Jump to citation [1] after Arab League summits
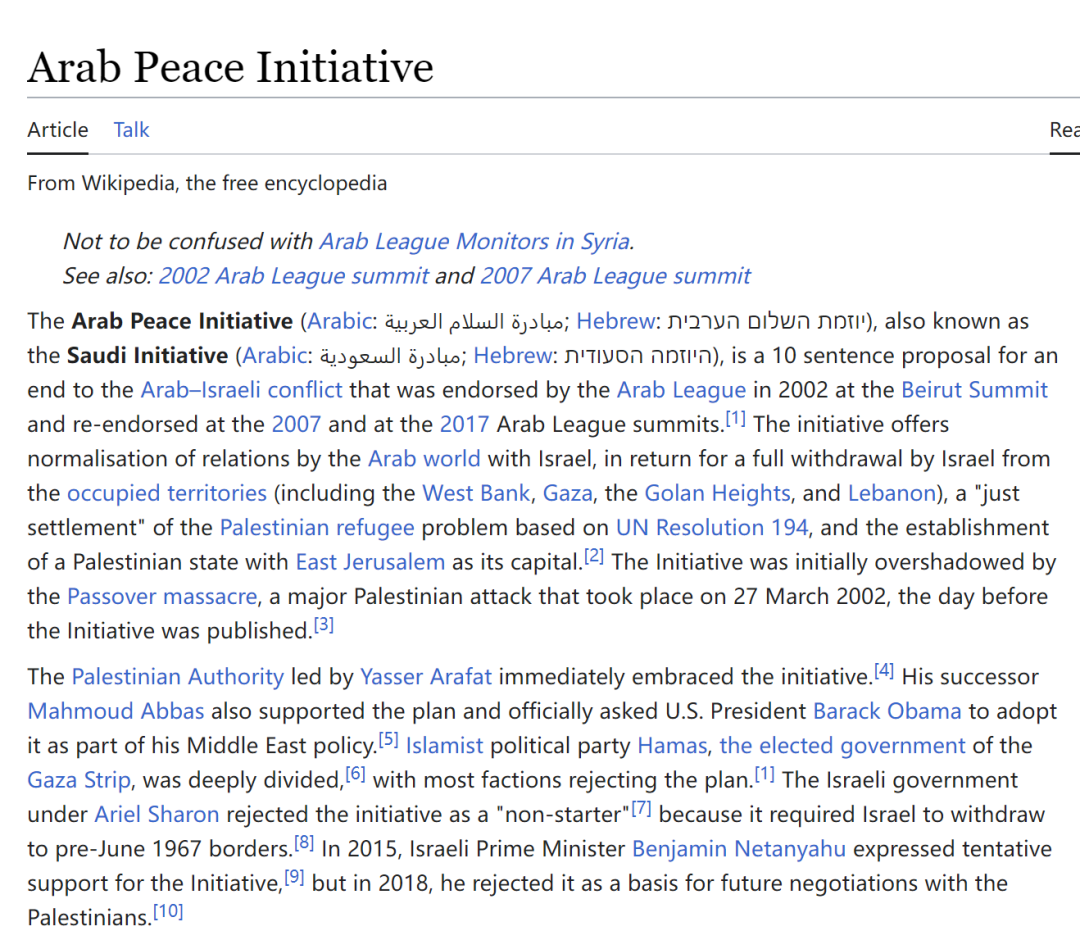Viewport: 1080px width, 940px height. [736, 418]
